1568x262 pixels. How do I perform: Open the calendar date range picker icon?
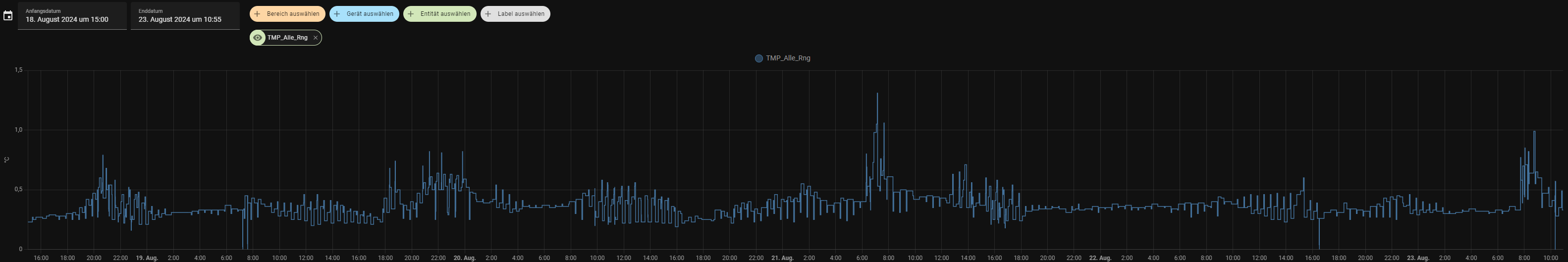click(x=8, y=16)
